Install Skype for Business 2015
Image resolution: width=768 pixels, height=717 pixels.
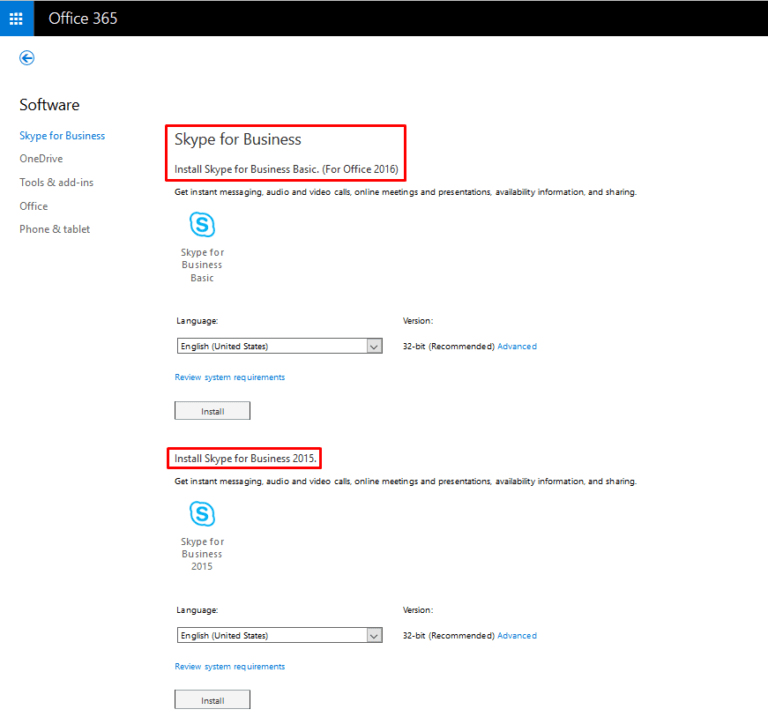pyautogui.click(x=213, y=700)
